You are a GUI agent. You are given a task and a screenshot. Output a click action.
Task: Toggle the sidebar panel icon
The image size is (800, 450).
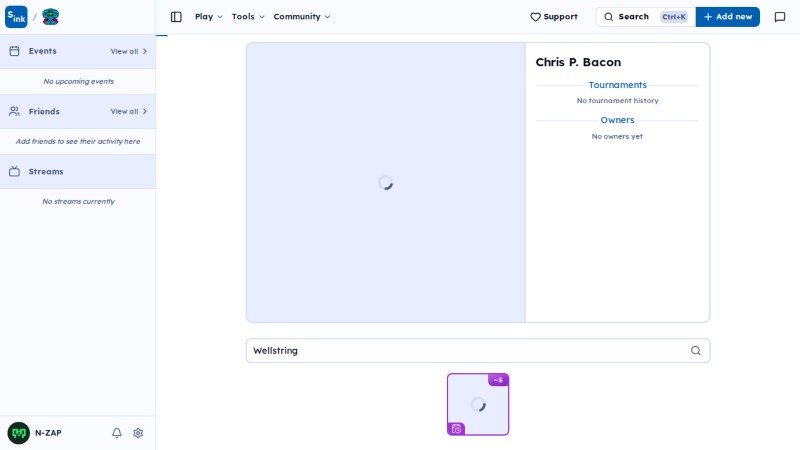tap(176, 17)
